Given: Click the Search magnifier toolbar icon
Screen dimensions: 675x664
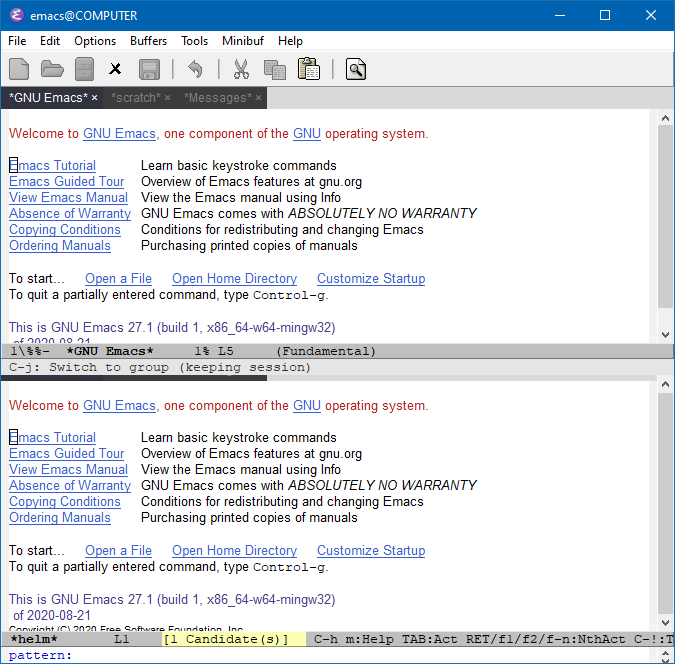Looking at the screenshot, I should click(356, 69).
